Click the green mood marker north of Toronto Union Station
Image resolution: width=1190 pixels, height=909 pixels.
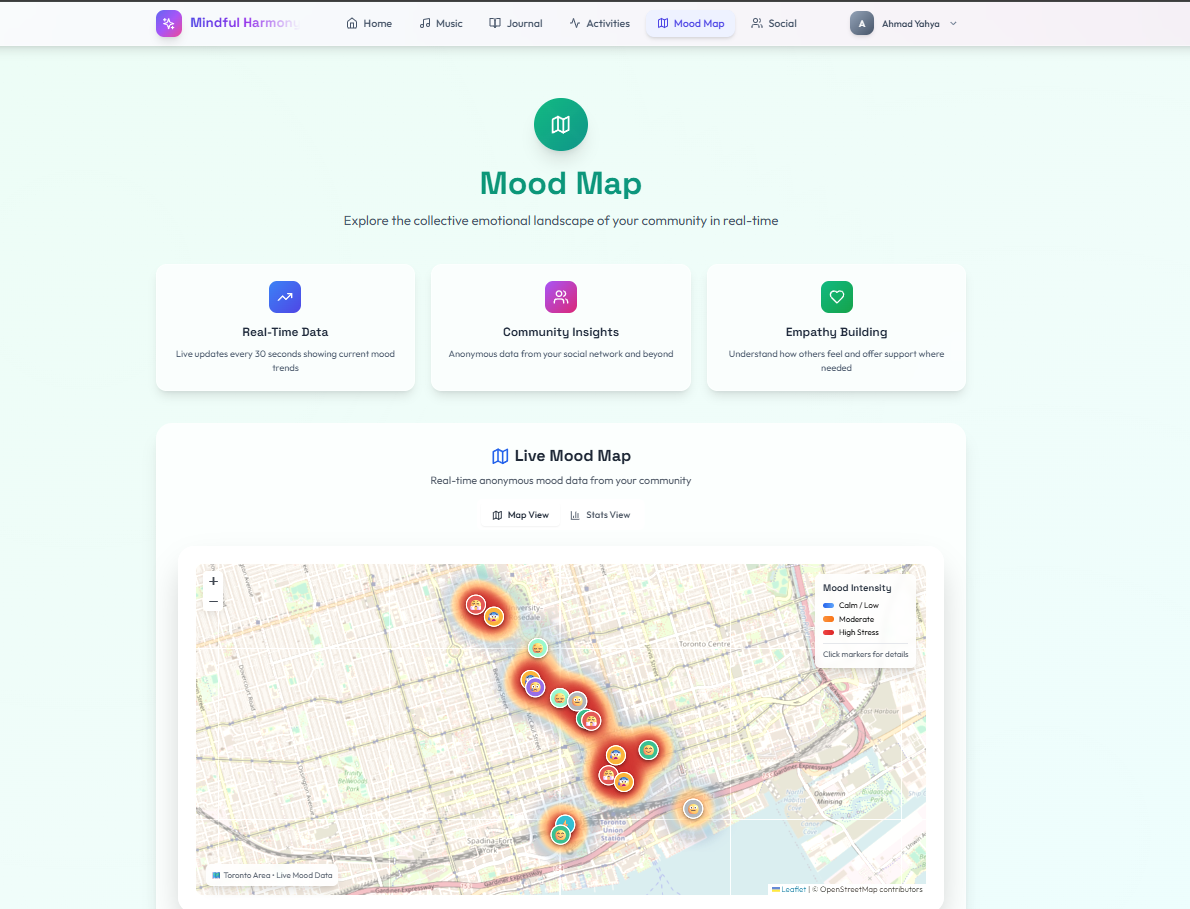[x=648, y=749]
